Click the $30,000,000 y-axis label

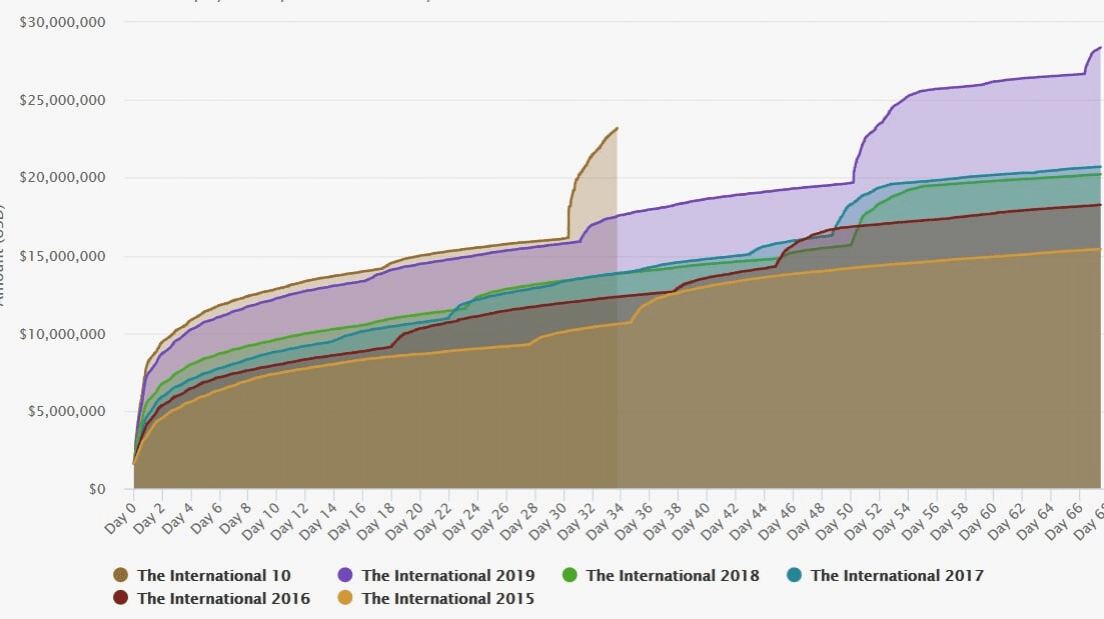coord(63,22)
